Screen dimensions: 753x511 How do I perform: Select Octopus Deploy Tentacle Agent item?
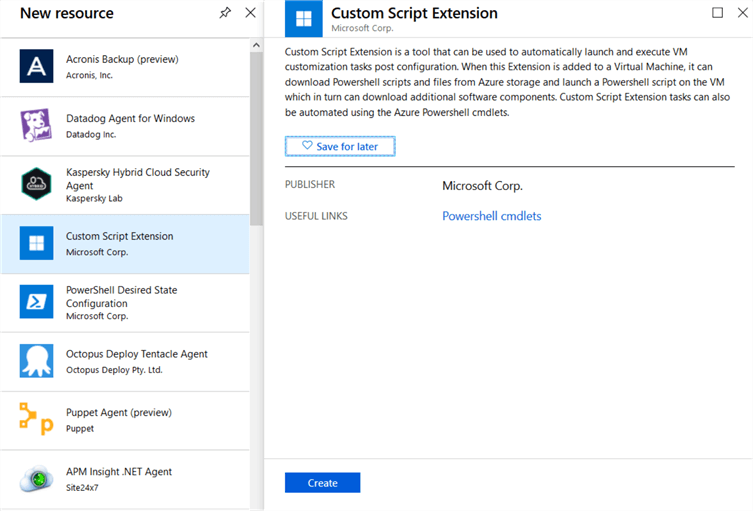click(x=125, y=362)
